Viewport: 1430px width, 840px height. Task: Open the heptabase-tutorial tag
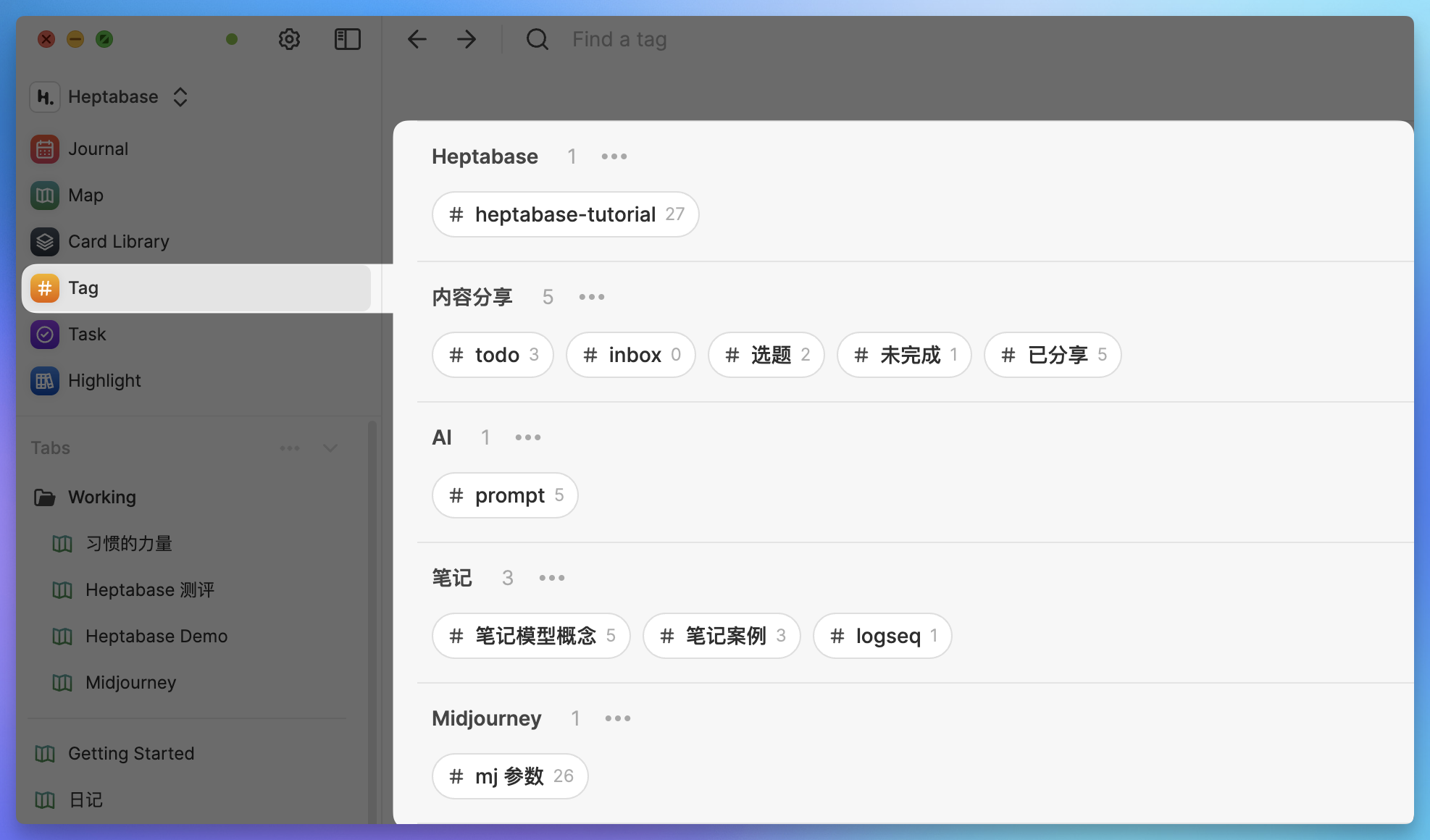coord(565,214)
